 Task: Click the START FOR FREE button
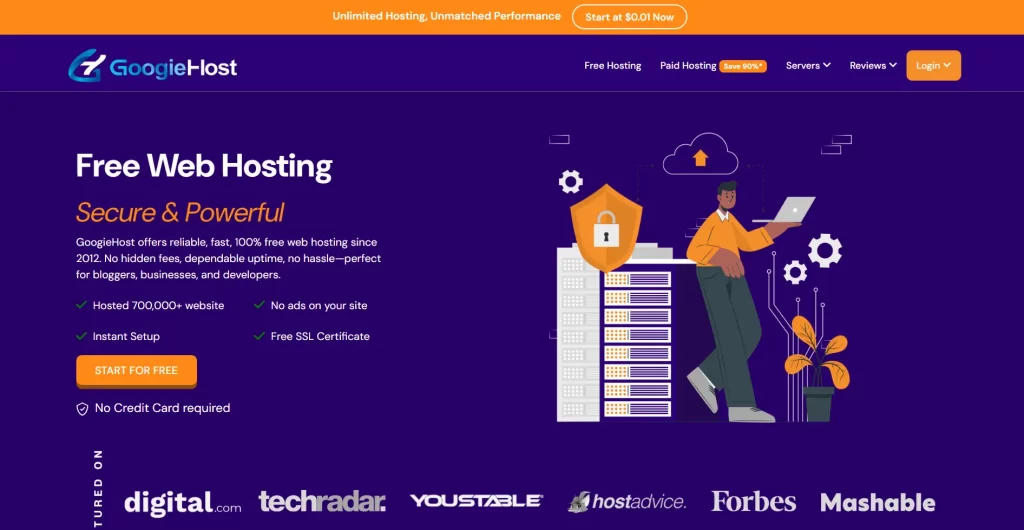[136, 371]
